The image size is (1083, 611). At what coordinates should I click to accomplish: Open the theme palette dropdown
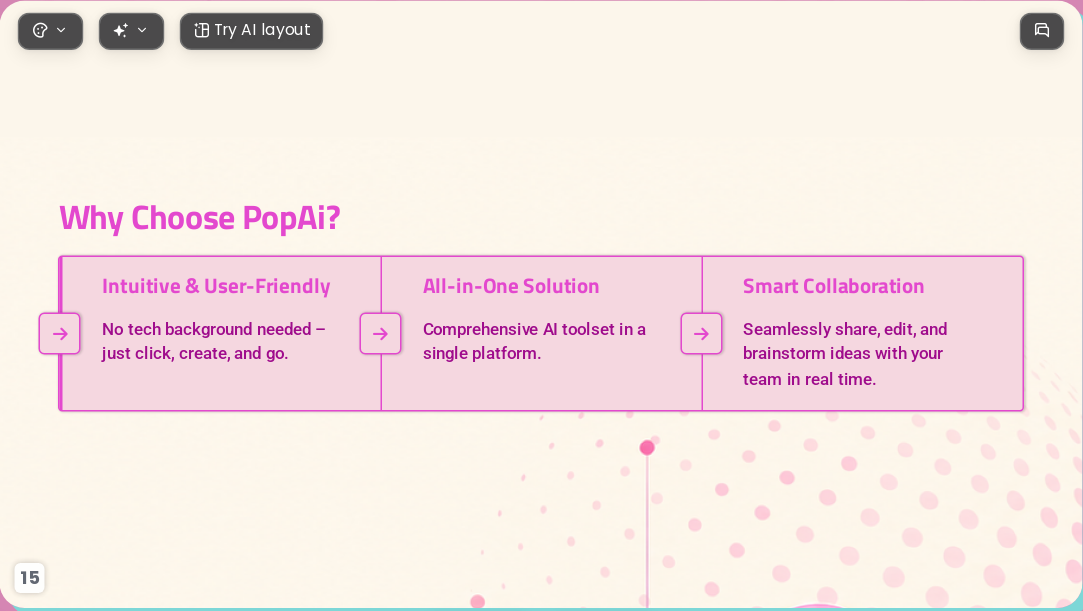tap(50, 31)
